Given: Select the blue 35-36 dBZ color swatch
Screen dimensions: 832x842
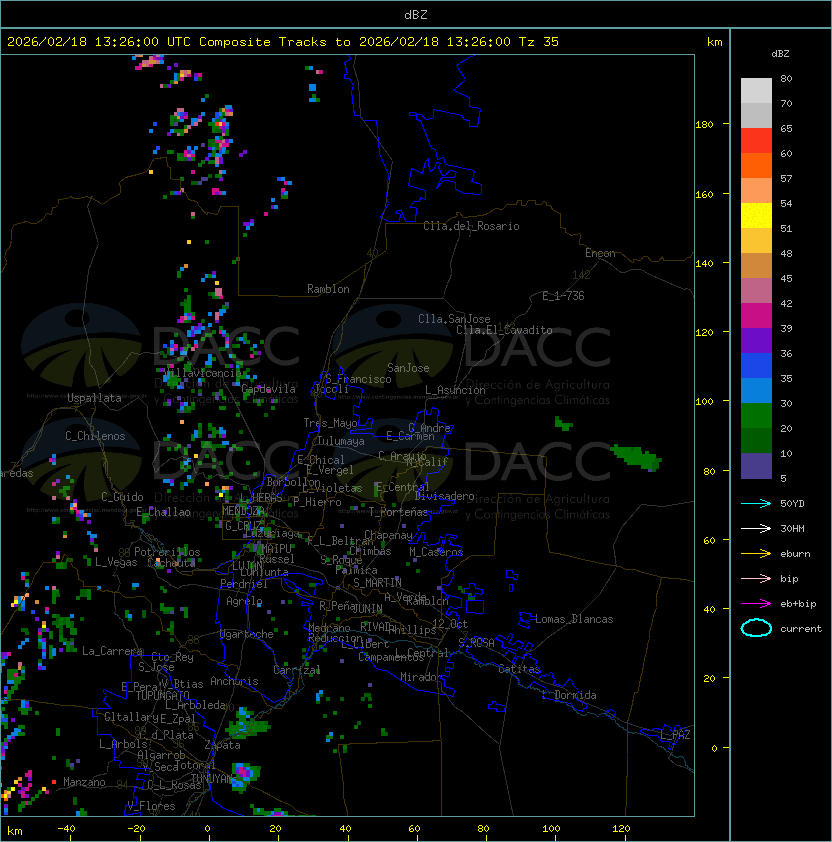Looking at the screenshot, I should (756, 366).
